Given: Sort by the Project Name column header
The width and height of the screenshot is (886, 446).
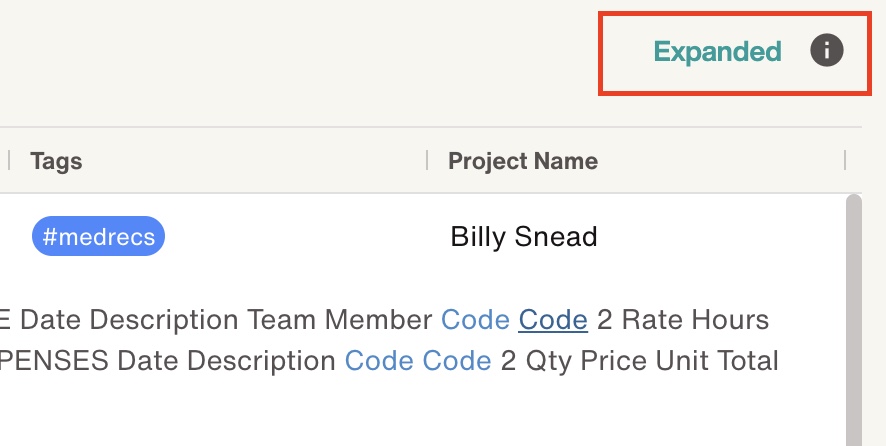Looking at the screenshot, I should (x=522, y=161).
